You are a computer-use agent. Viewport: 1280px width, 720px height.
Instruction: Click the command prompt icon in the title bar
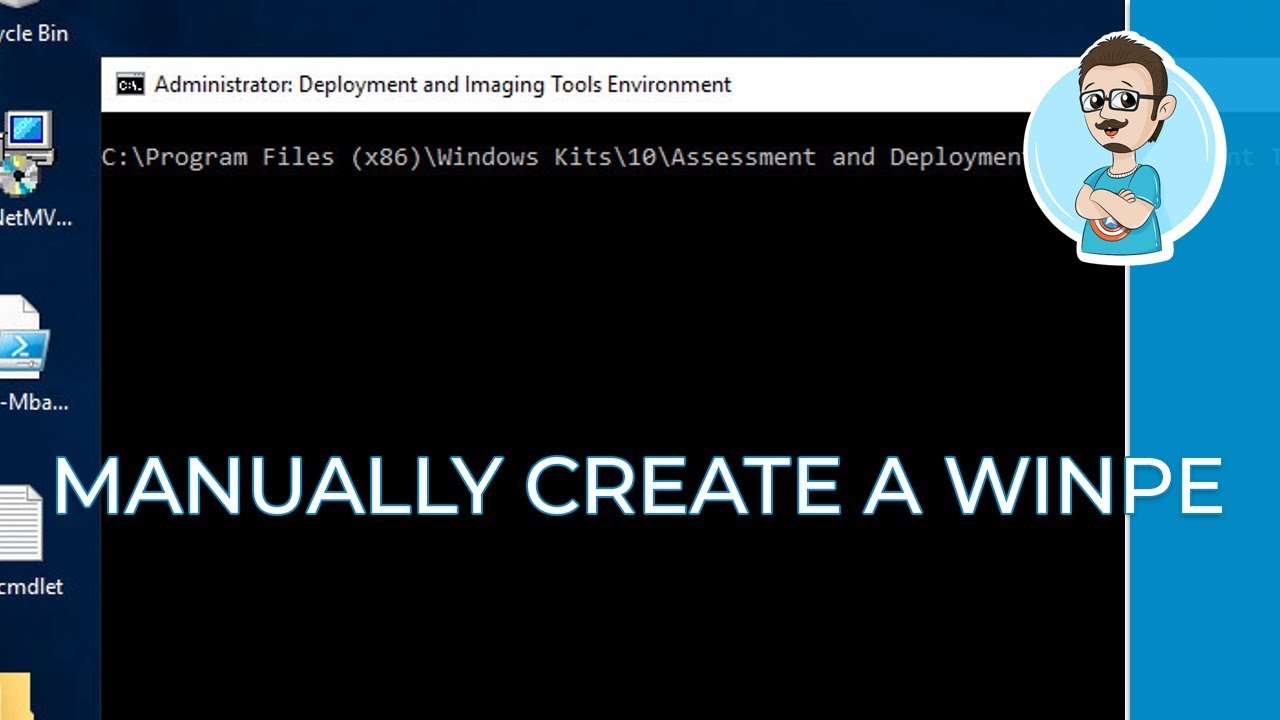pyautogui.click(x=130, y=85)
